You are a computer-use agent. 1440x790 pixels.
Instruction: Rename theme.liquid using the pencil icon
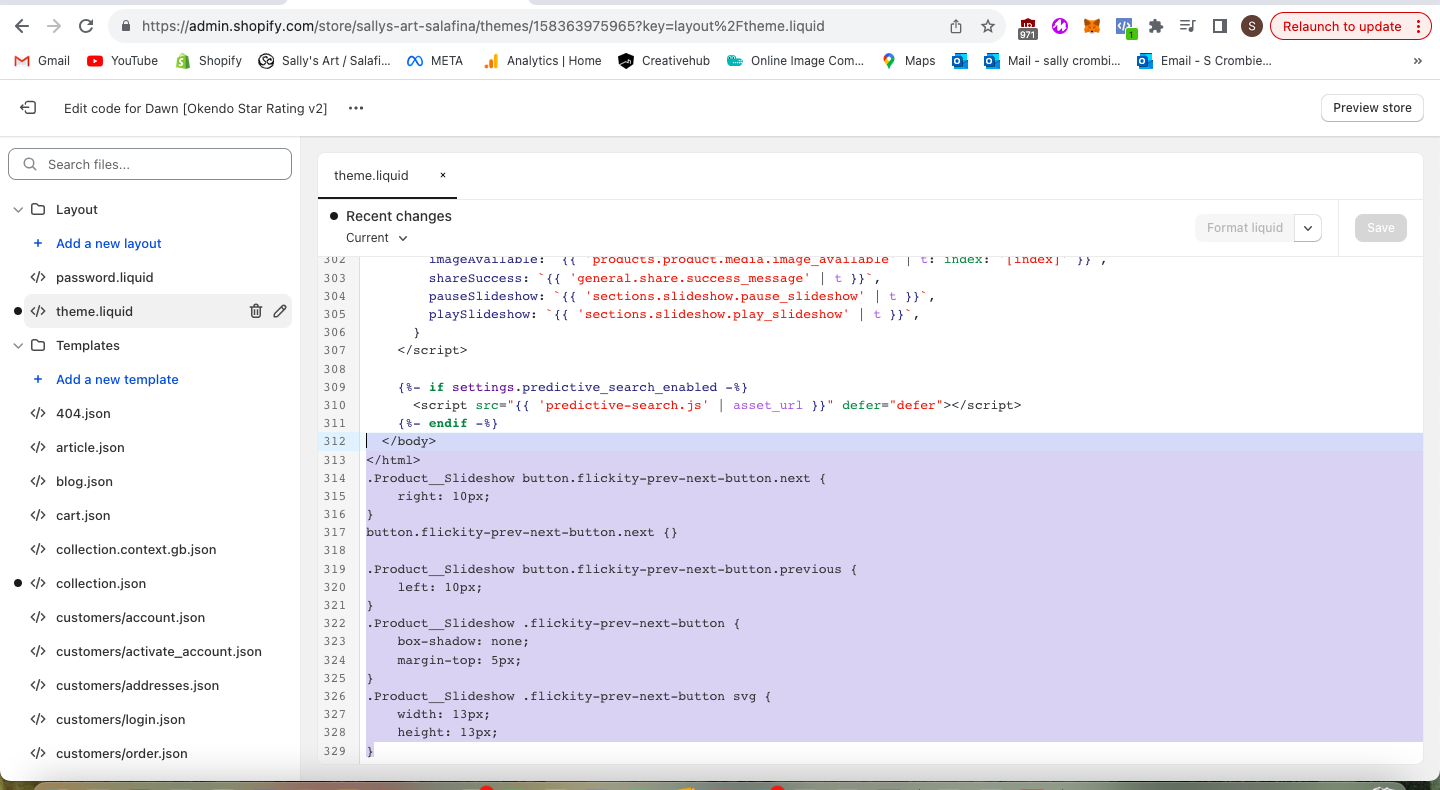[280, 311]
